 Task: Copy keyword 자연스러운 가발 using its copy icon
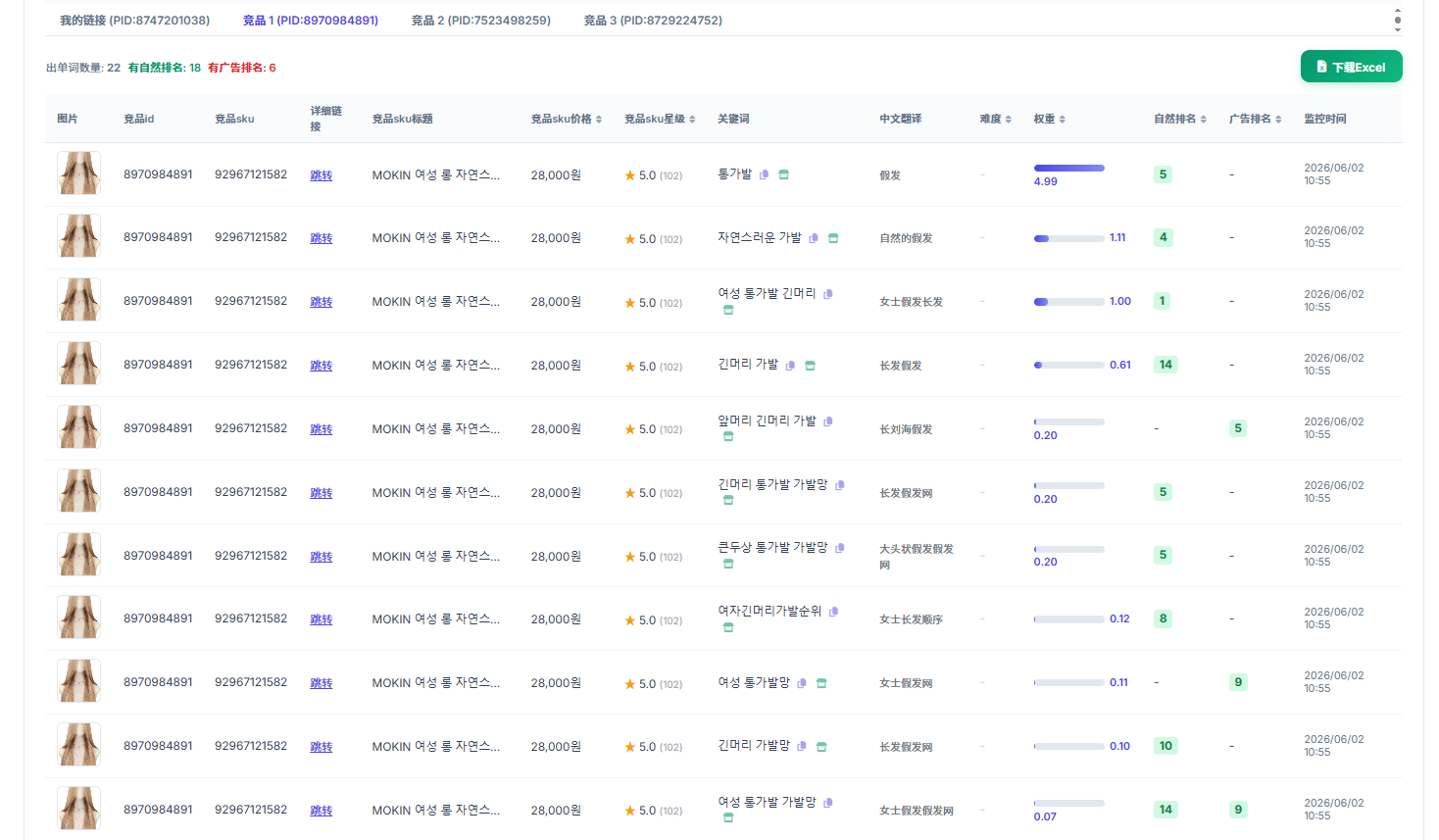[x=814, y=238]
